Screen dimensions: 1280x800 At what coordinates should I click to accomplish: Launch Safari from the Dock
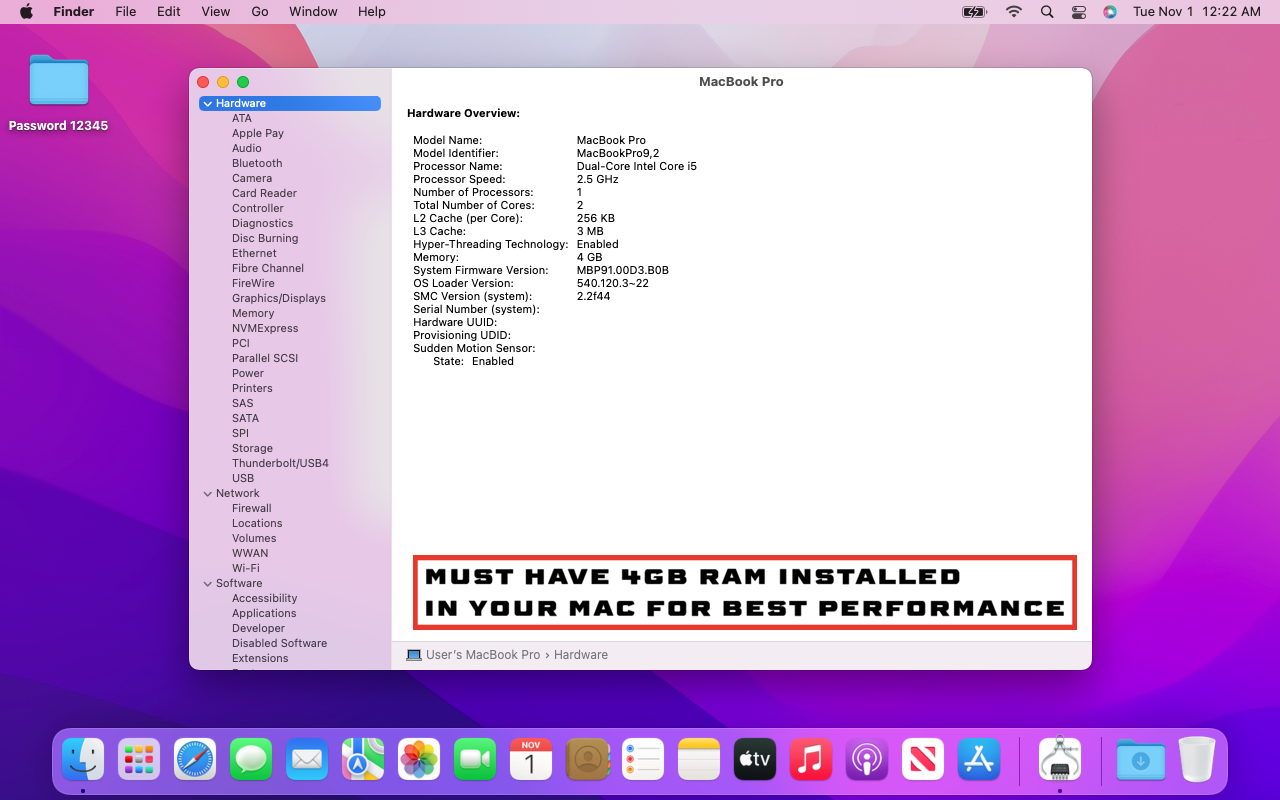tap(195, 760)
